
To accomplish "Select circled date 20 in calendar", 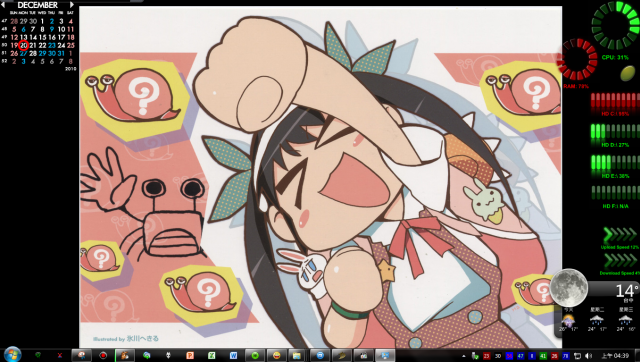I will pos(24,45).
